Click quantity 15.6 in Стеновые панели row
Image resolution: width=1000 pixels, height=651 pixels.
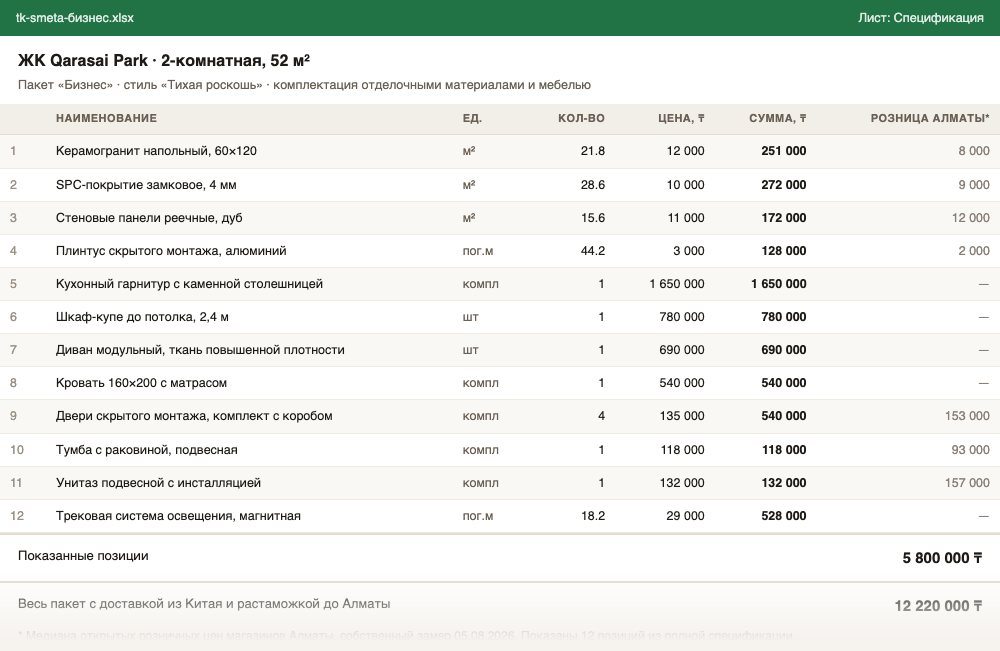[593, 218]
